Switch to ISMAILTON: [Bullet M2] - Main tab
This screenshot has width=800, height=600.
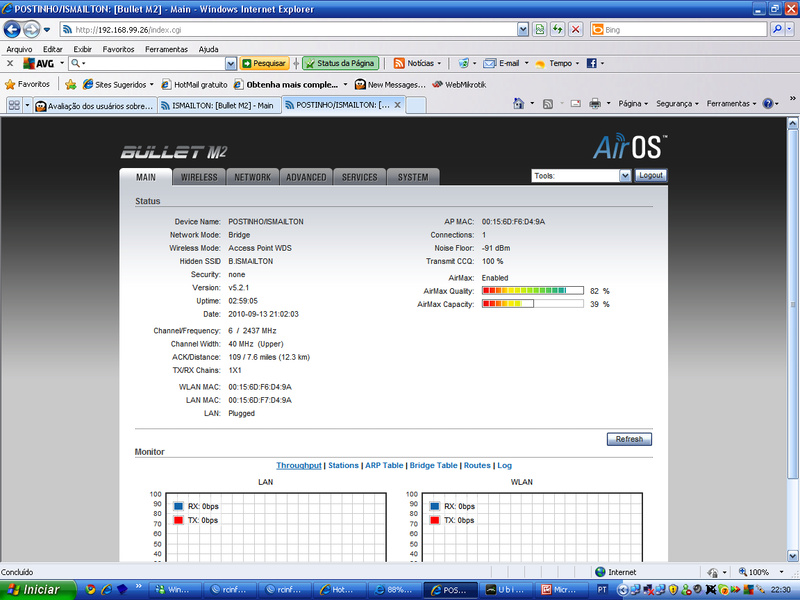pos(218,106)
